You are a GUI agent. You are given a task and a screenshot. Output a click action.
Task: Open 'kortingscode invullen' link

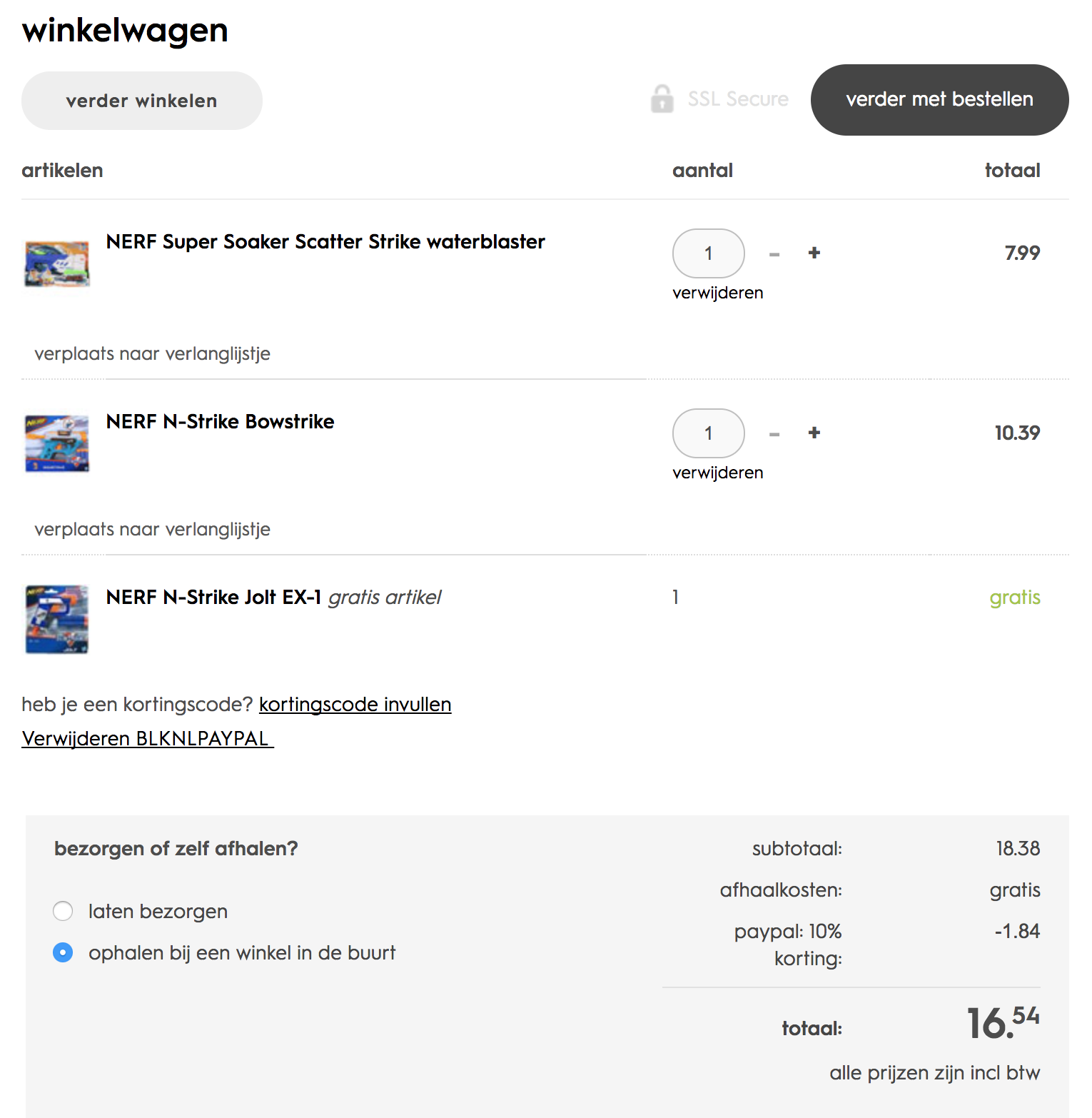[355, 705]
